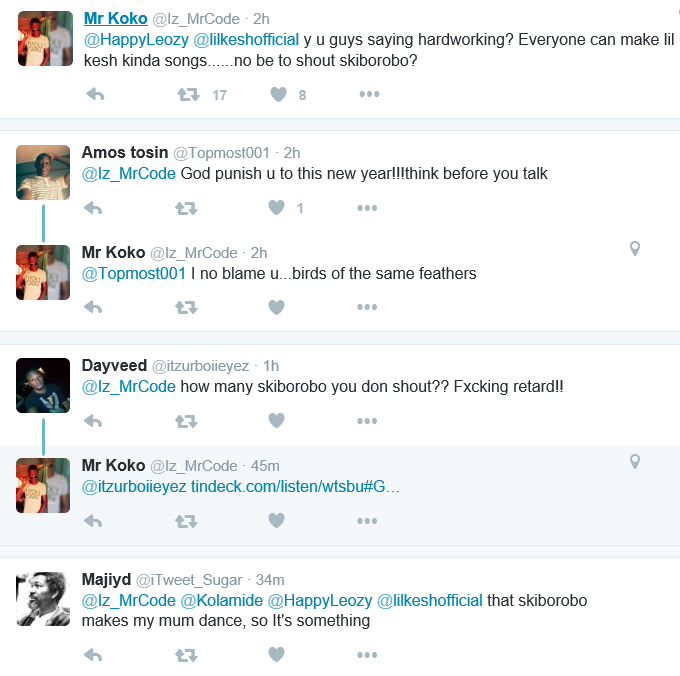Open more options on Amos tosin's tweet
Image resolution: width=680 pixels, height=676 pixels.
(x=367, y=208)
